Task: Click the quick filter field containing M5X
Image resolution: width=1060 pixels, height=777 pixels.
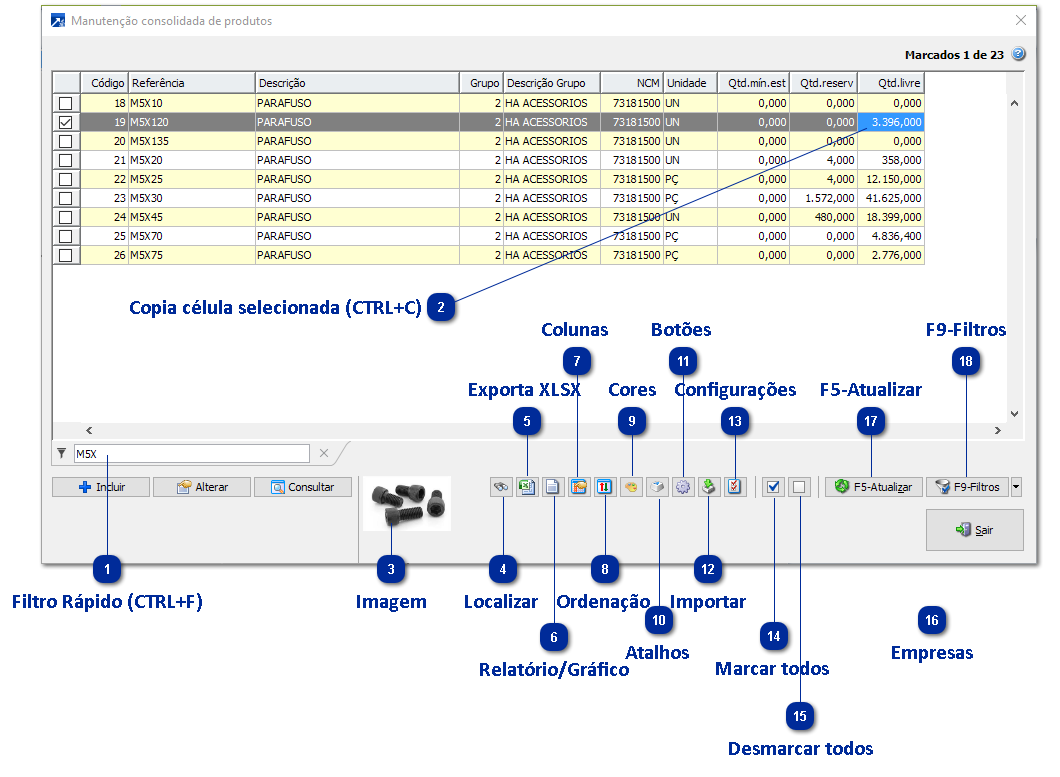Action: (x=191, y=453)
